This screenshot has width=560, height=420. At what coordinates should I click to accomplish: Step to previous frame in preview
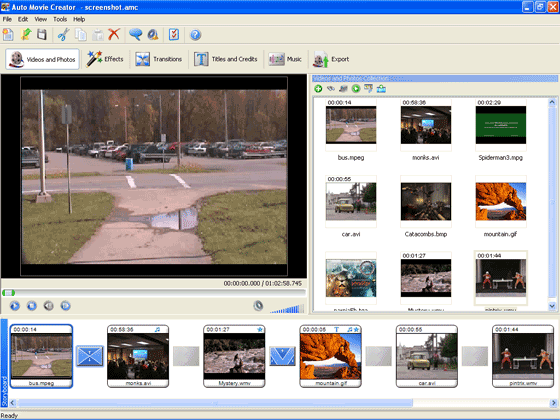[x=49, y=306]
